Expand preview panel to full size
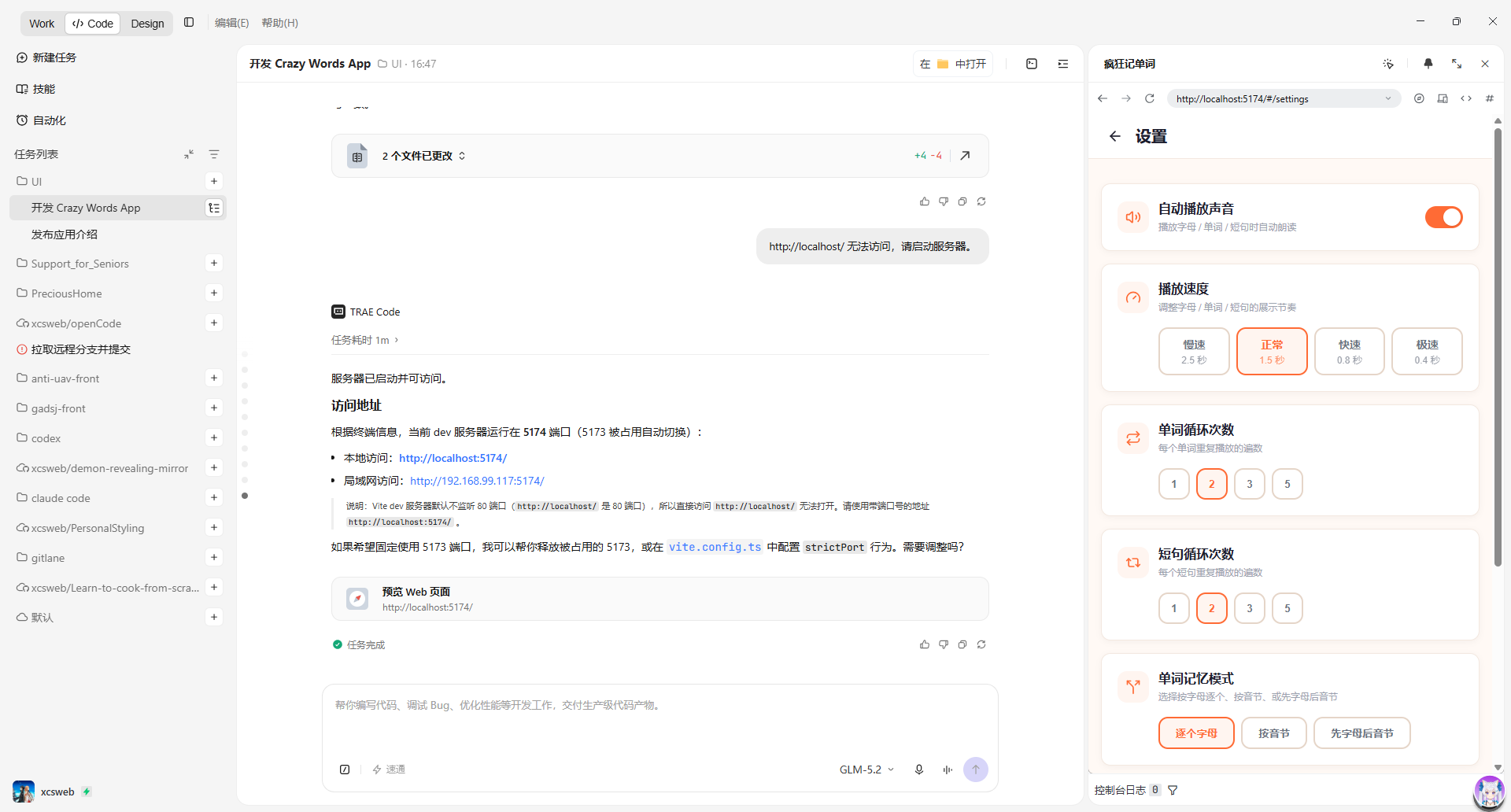 [1457, 64]
